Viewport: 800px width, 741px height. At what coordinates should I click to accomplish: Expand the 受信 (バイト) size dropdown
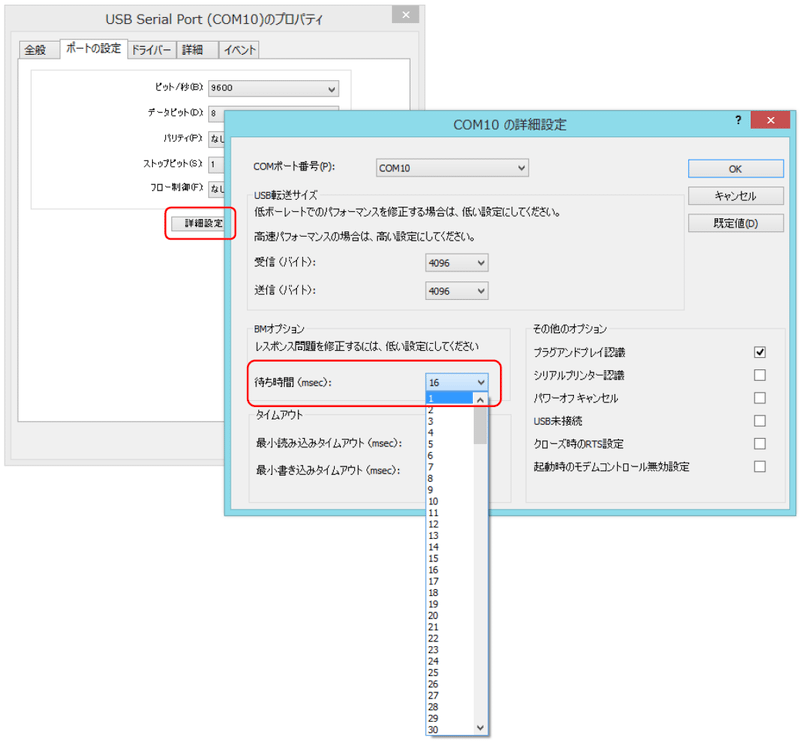click(x=457, y=262)
